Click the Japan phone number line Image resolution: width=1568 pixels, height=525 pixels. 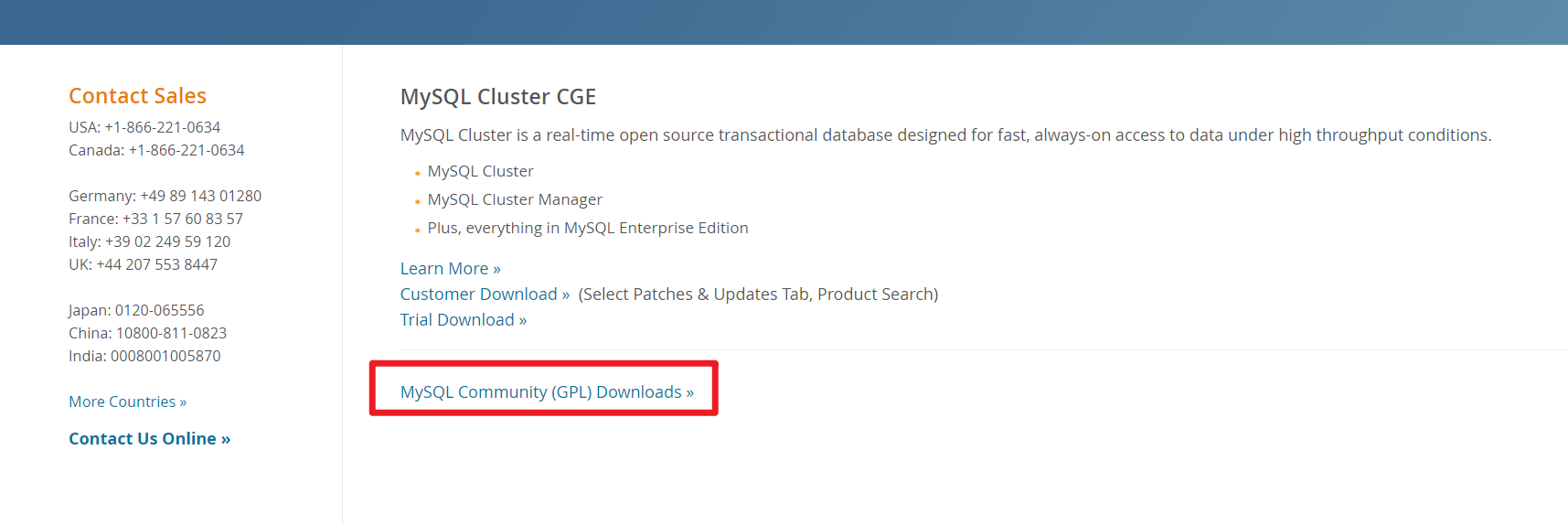click(x=136, y=310)
